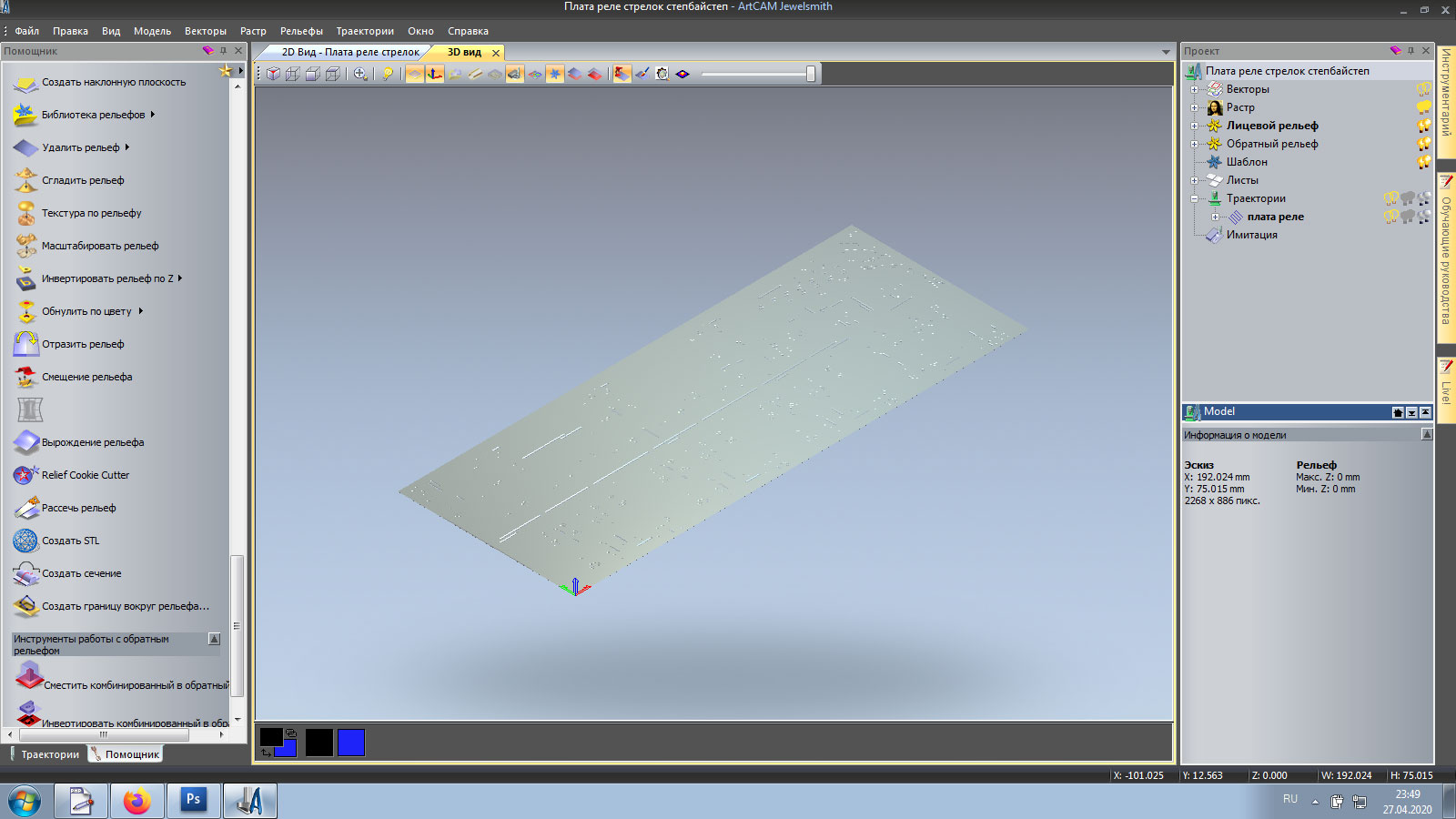Open Photoshop from the Windows taskbar
The width and height of the screenshot is (1456, 819).
193,801
